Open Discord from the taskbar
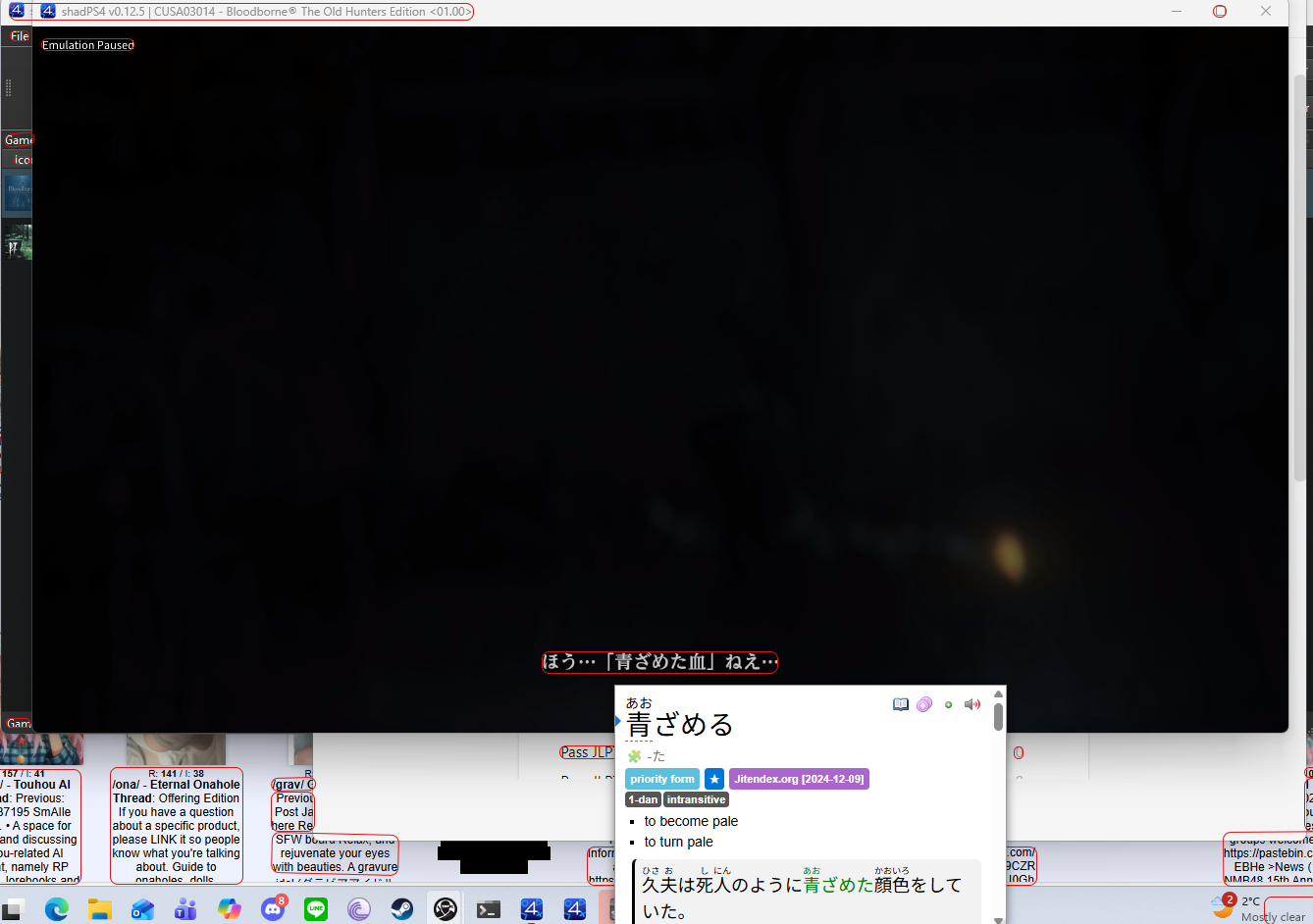The width and height of the screenshot is (1313, 924). [273, 909]
